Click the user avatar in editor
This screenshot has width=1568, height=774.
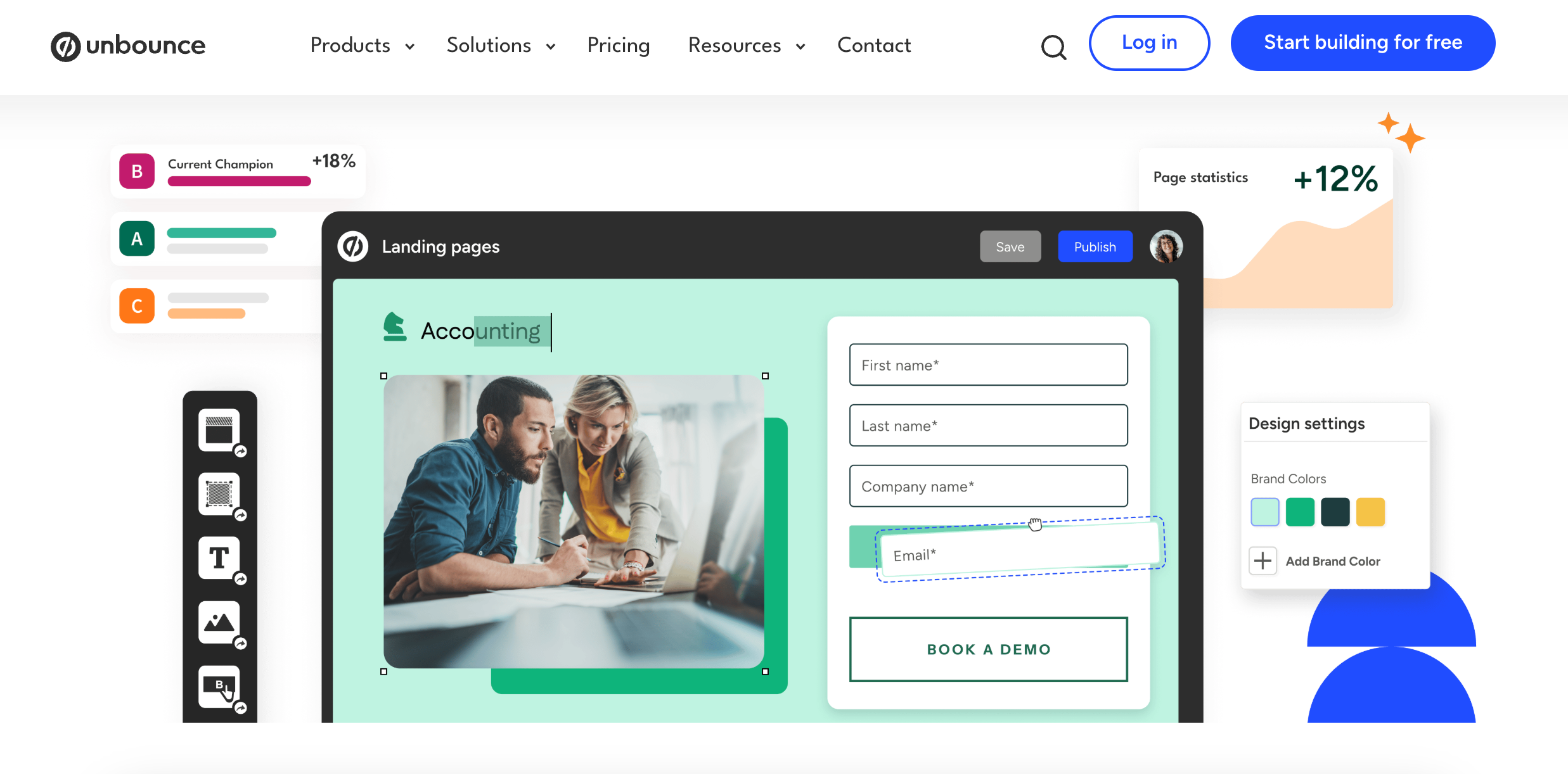point(1166,246)
